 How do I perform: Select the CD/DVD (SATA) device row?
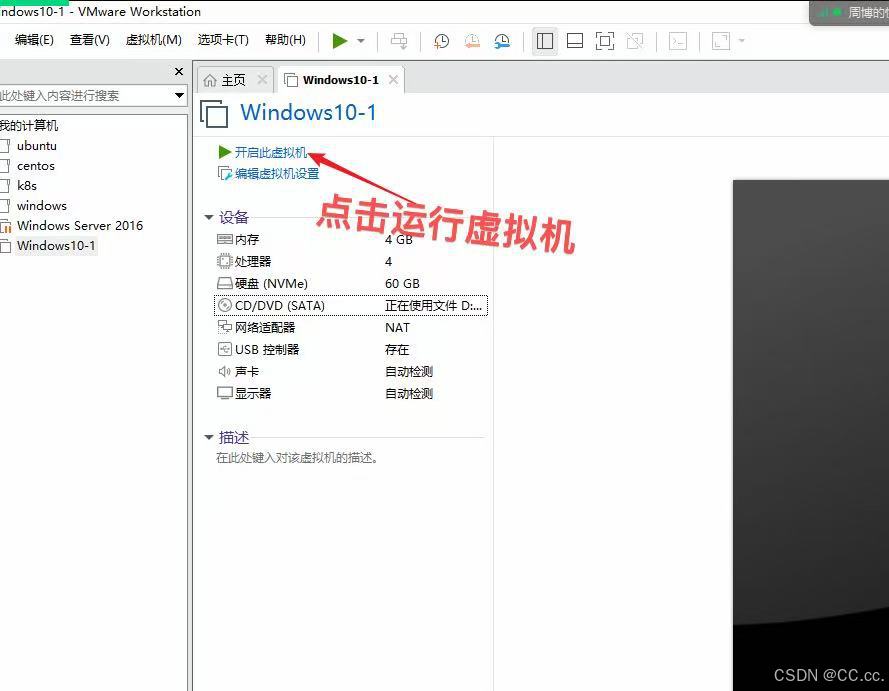click(351, 306)
